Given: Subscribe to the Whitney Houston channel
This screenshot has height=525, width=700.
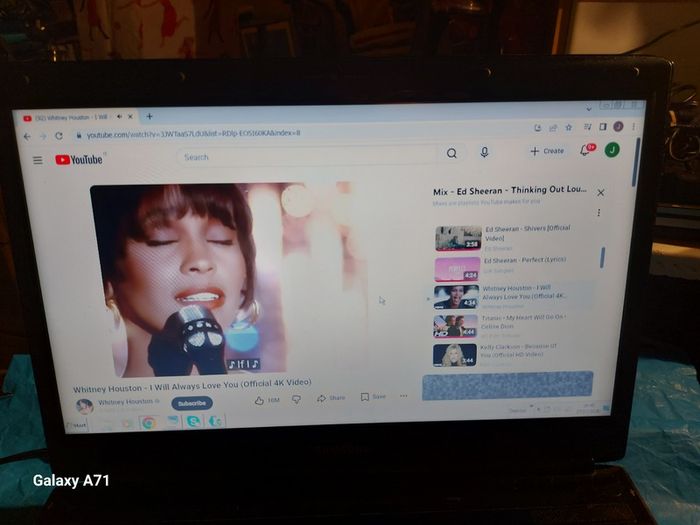Looking at the screenshot, I should 192,403.
